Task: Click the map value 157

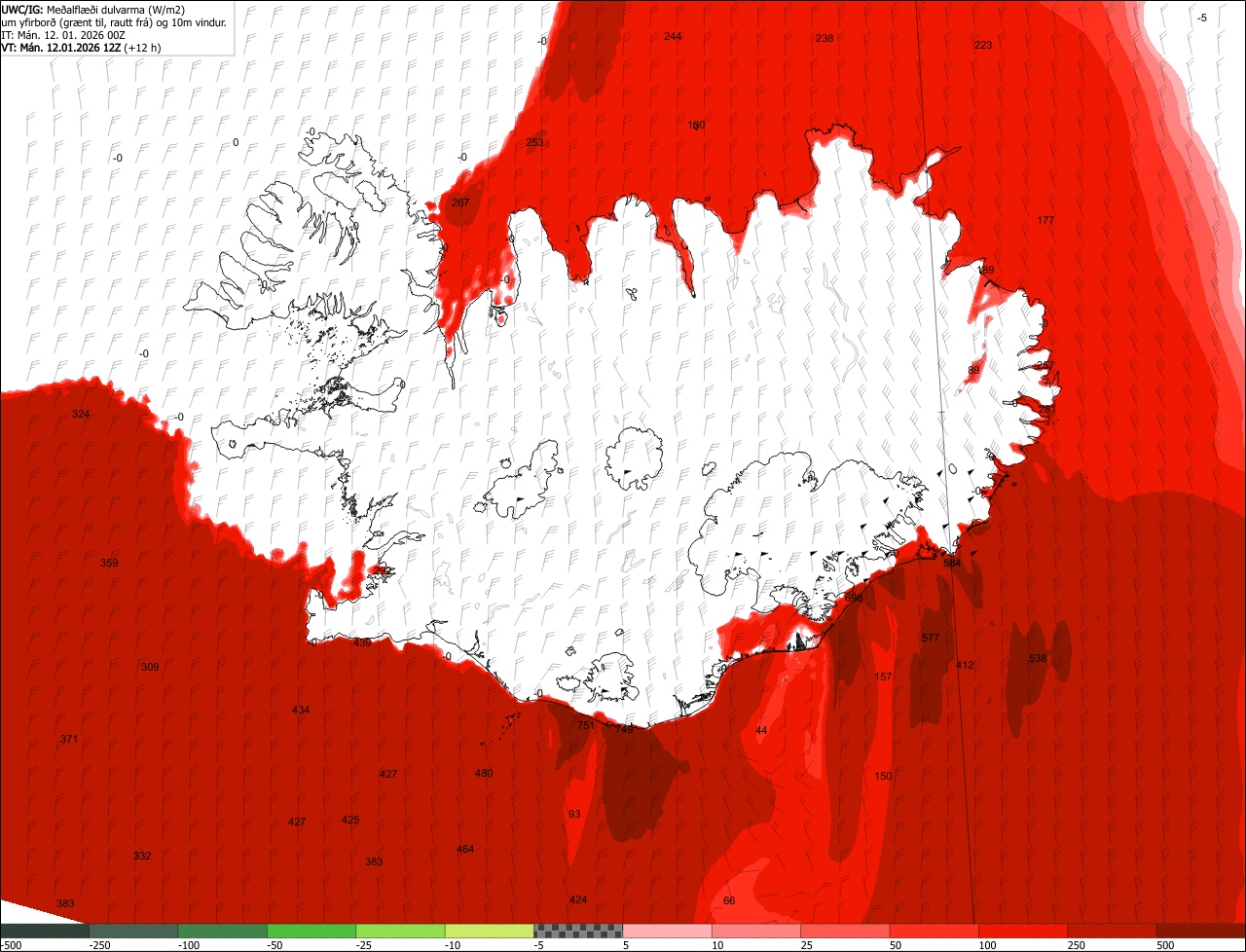Action: [x=883, y=677]
